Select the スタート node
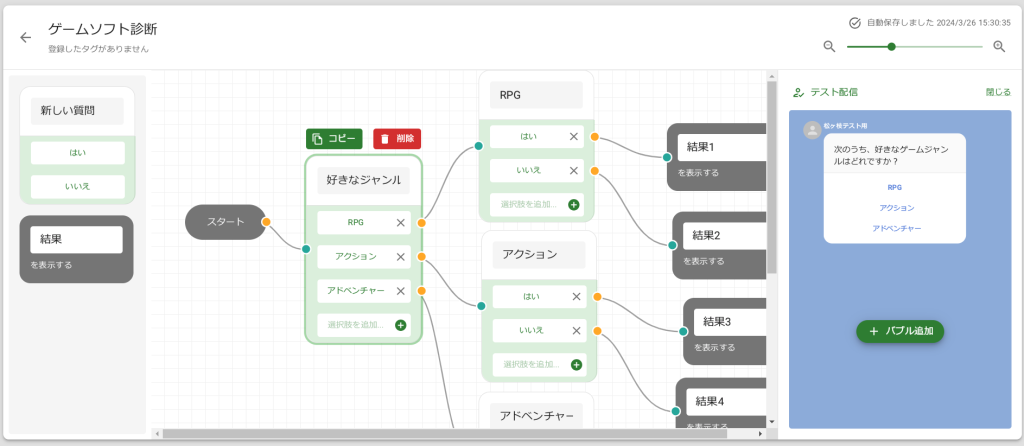Image resolution: width=1024 pixels, height=446 pixels. [x=225, y=221]
